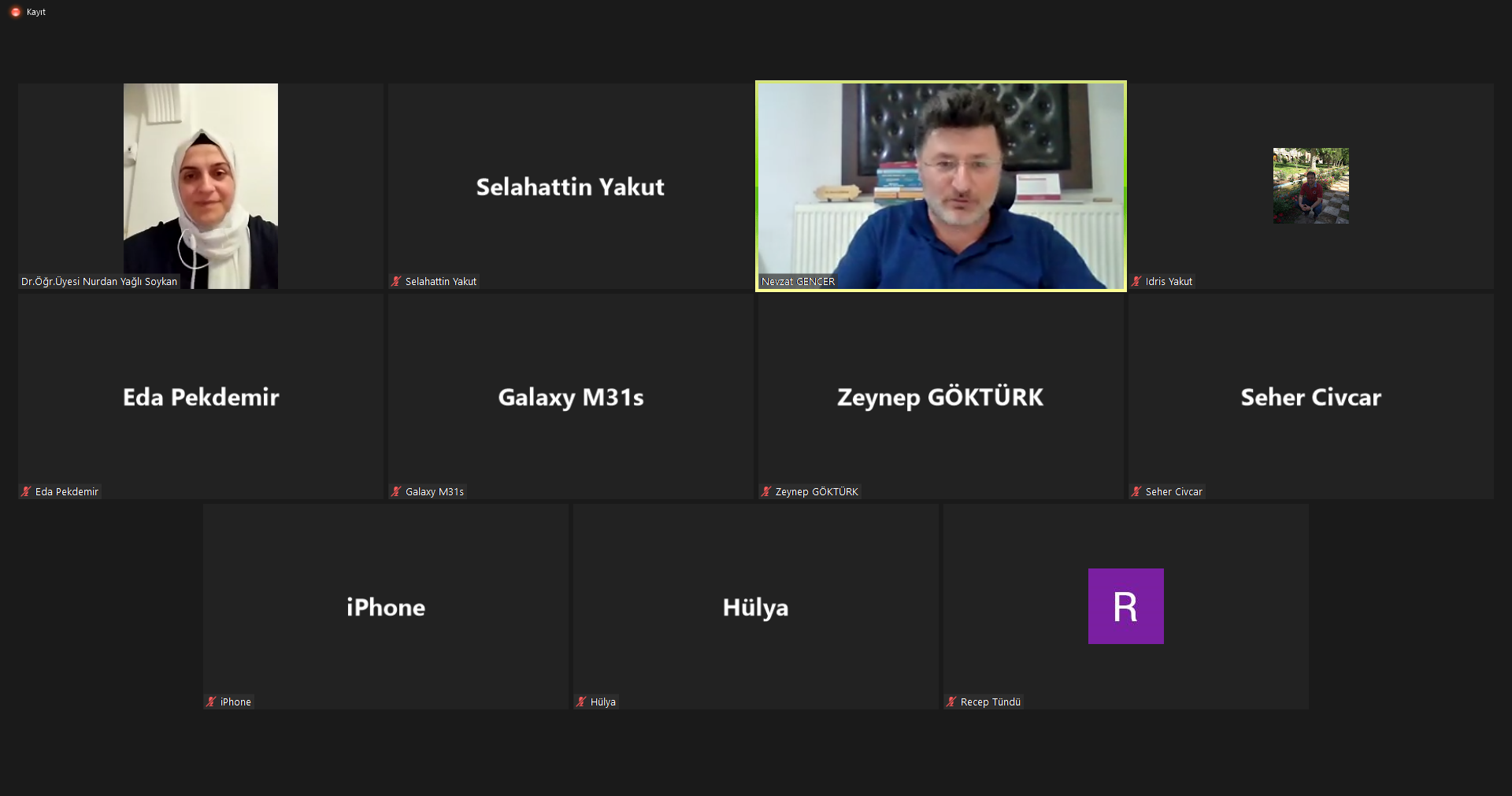Viewport: 1512px width, 796px height.
Task: Click the large 'Zeynep GÖKTÜRK' tile name
Action: pyautogui.click(x=940, y=397)
